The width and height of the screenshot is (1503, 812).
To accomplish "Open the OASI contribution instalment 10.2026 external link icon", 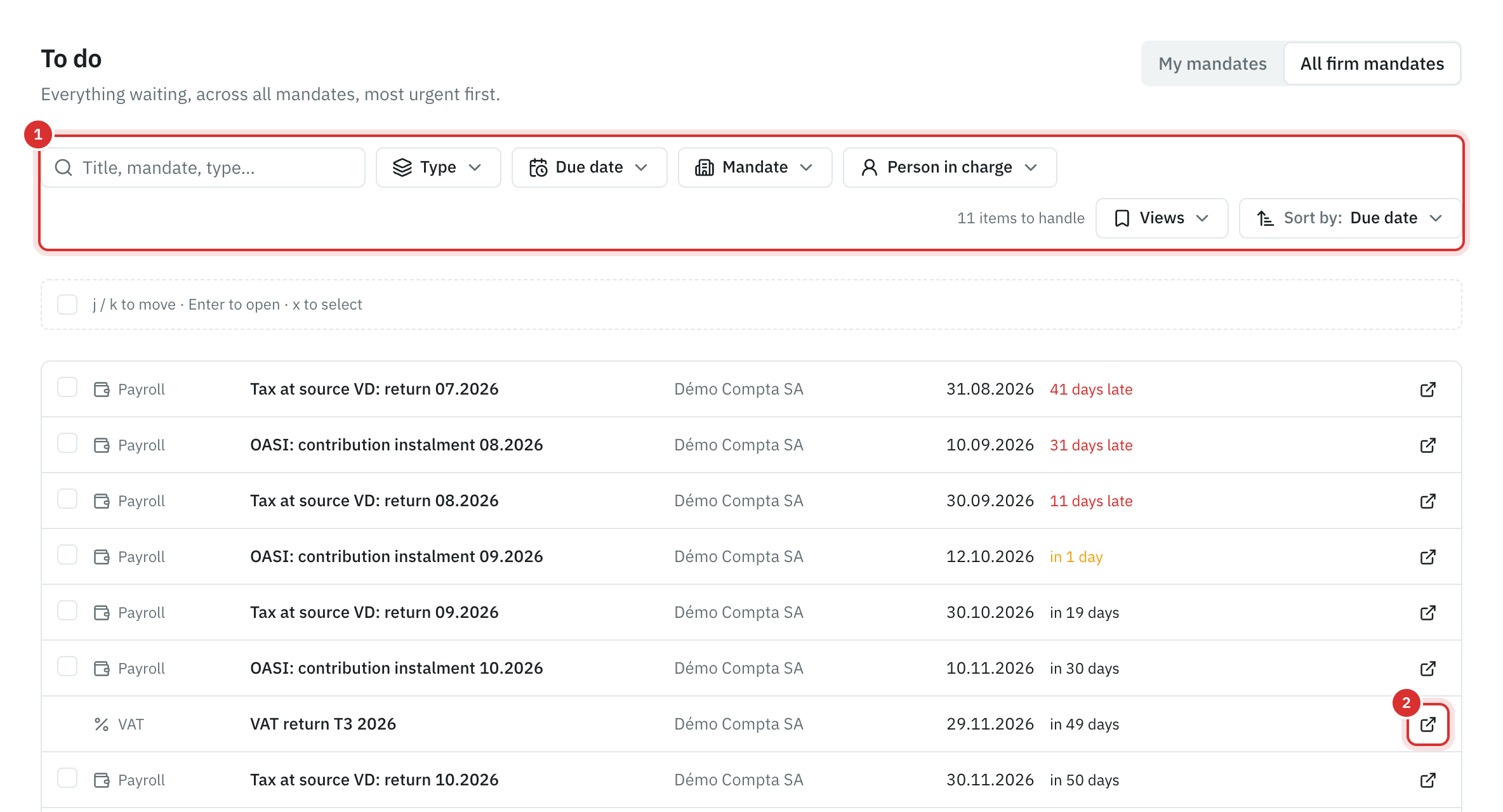I will coord(1427,669).
